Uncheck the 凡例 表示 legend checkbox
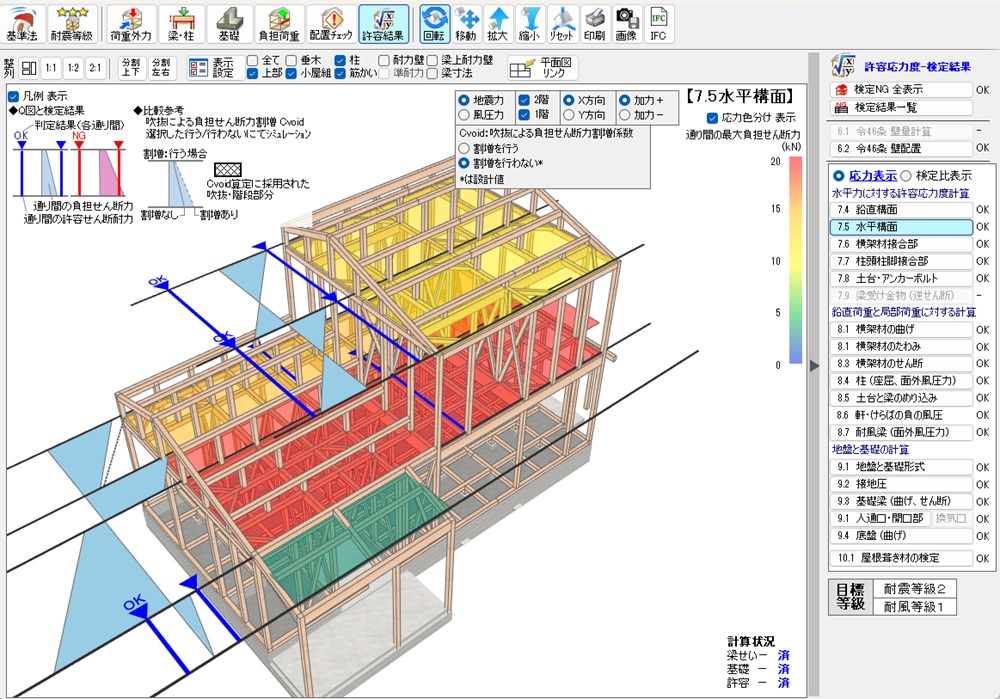This screenshot has height=699, width=1000. (x=14, y=96)
